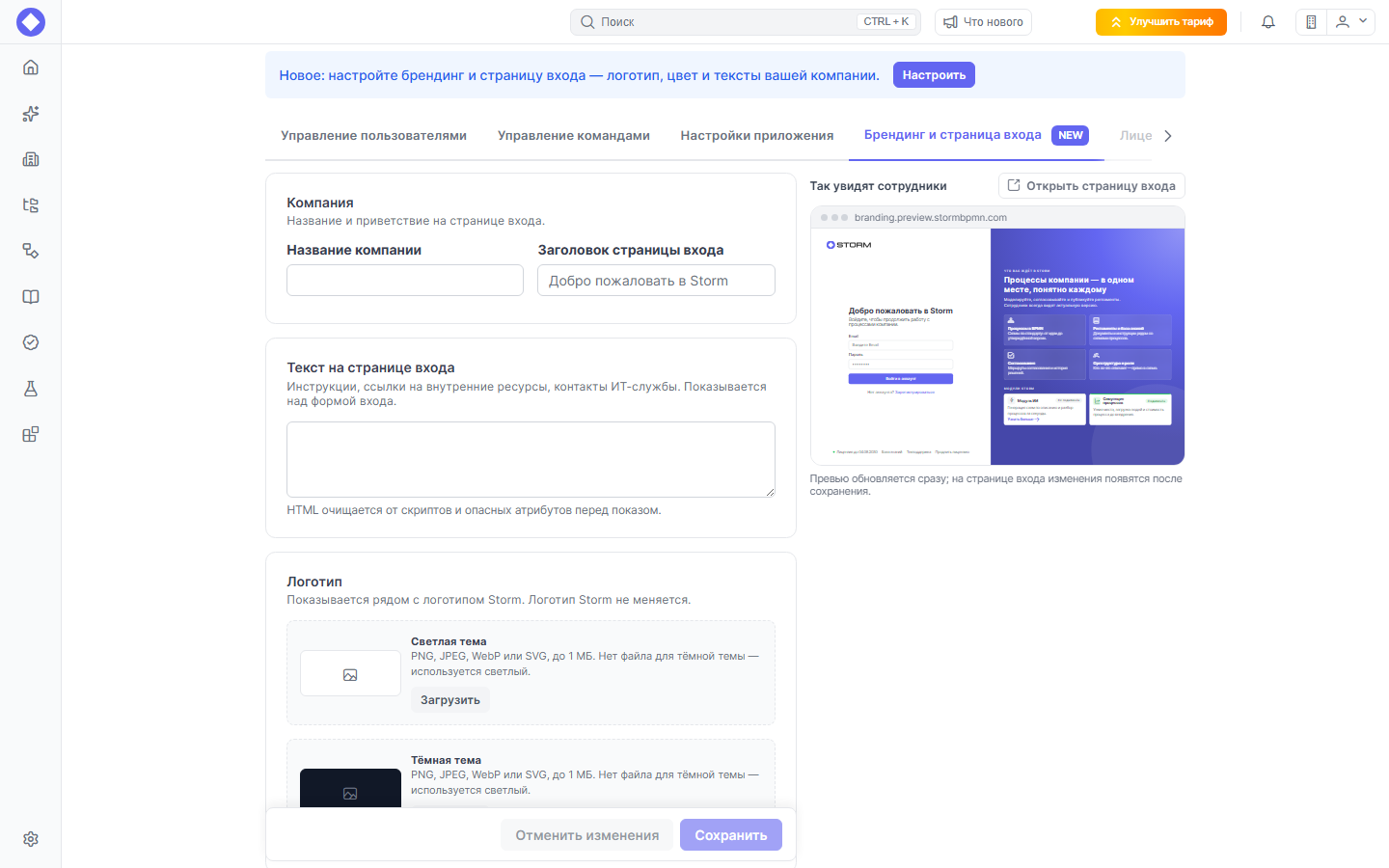
Task: Open the user profile dropdown menu
Action: tap(1351, 22)
